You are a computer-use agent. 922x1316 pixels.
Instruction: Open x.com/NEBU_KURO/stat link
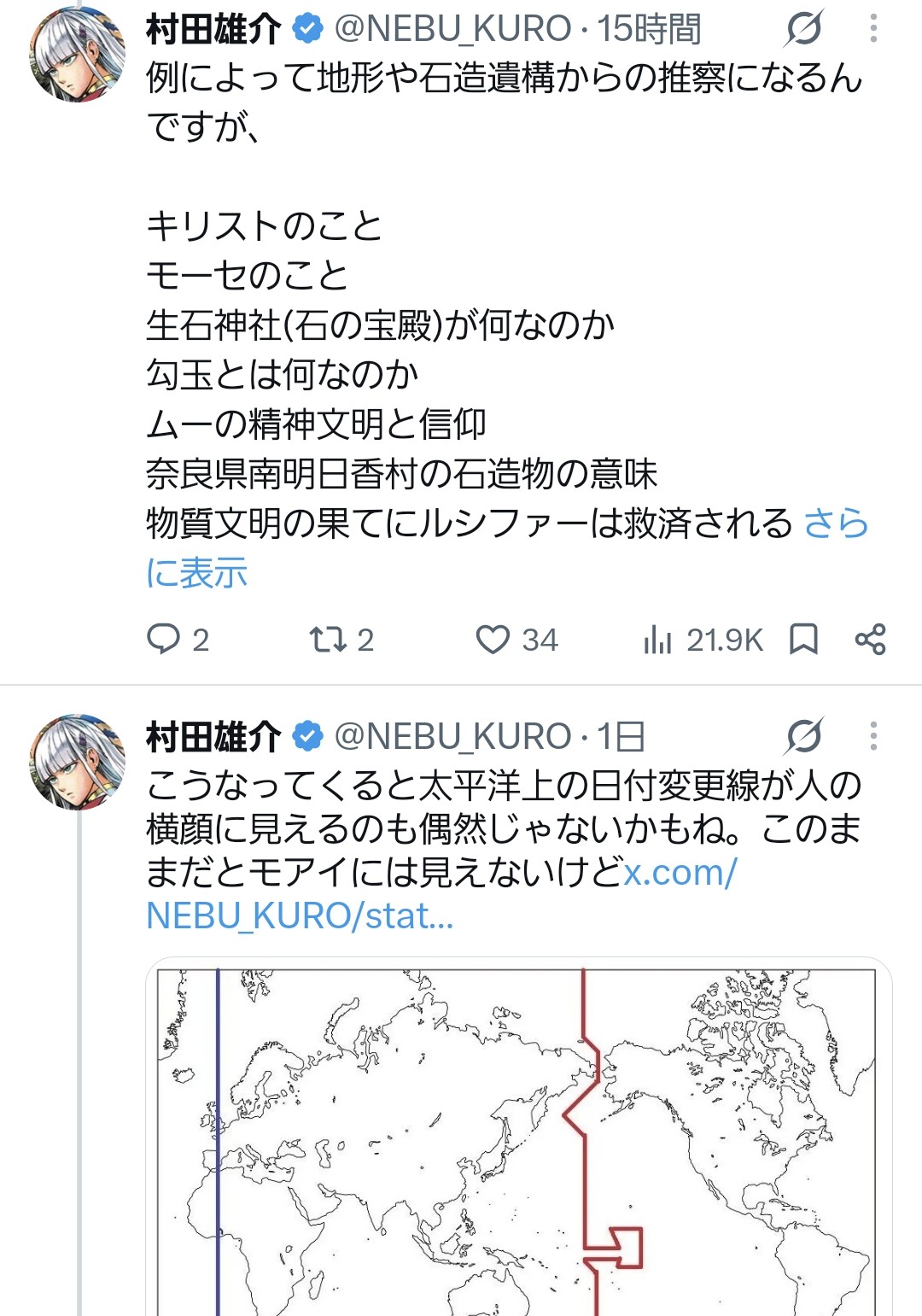click(441, 894)
